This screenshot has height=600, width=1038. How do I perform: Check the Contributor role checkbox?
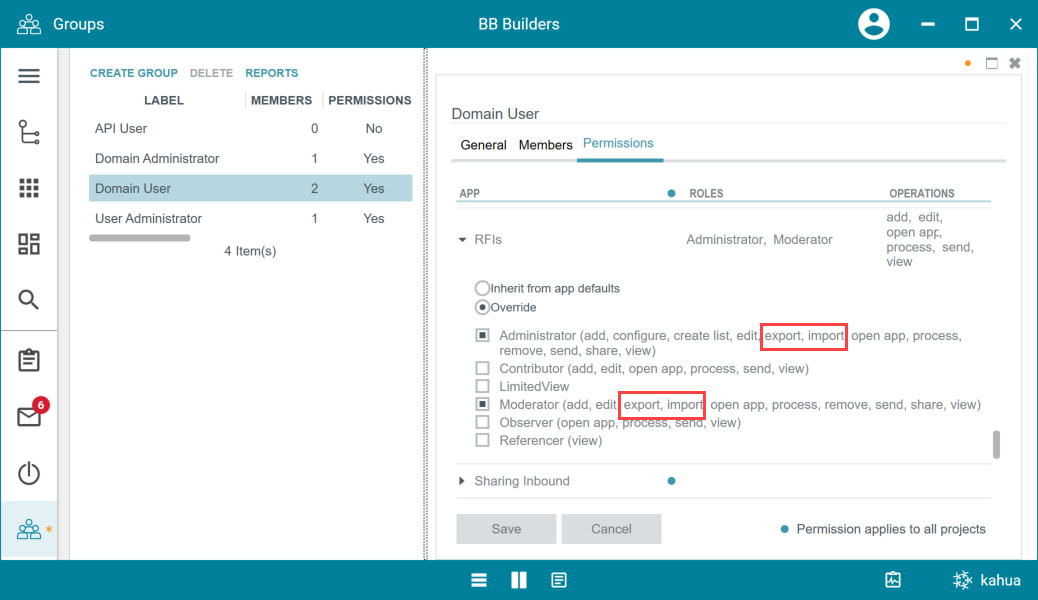pos(482,368)
